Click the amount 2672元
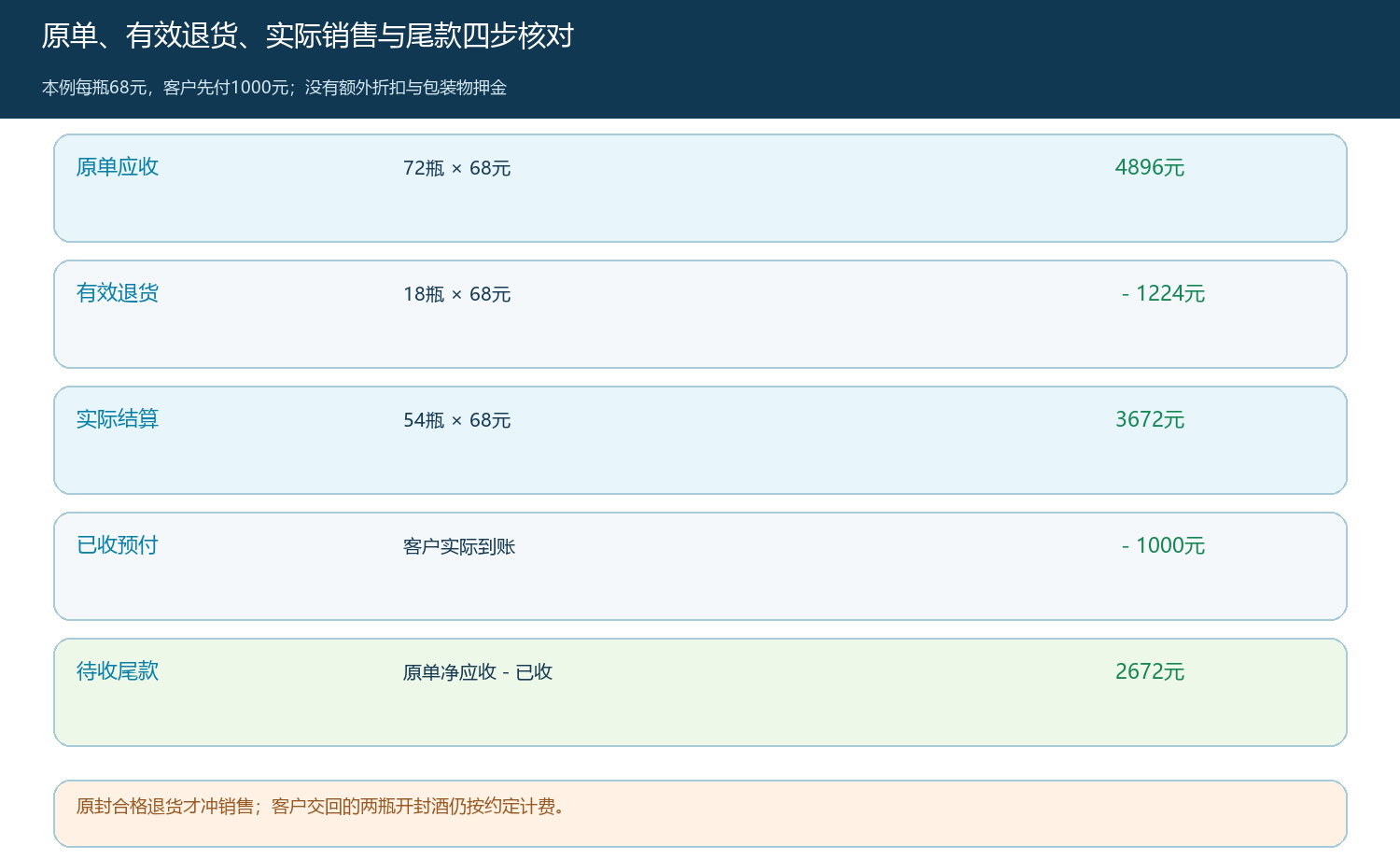1400x859 pixels. tap(1150, 671)
